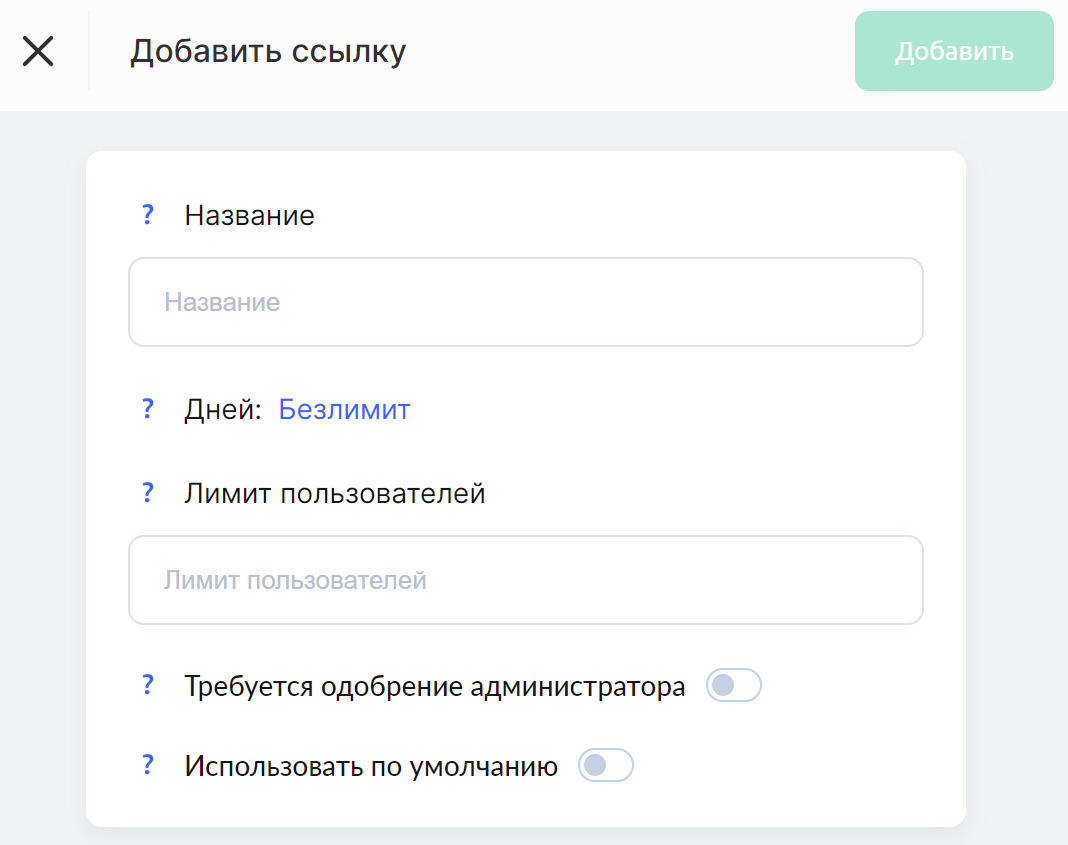The image size is (1068, 845).
Task: Open the Безлимит days selector
Action: [345, 409]
